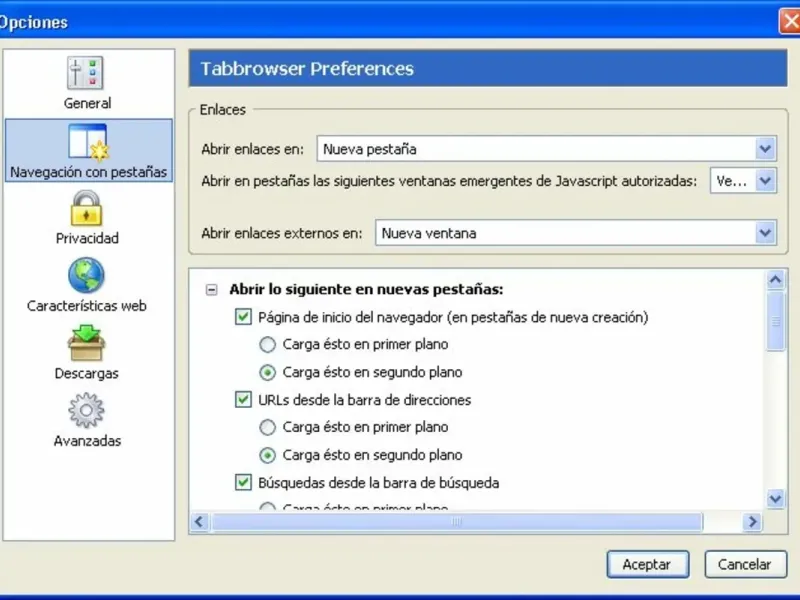Image resolution: width=800 pixels, height=600 pixels.
Task: Open the Avanzadas gear icon
Action: (x=87, y=410)
